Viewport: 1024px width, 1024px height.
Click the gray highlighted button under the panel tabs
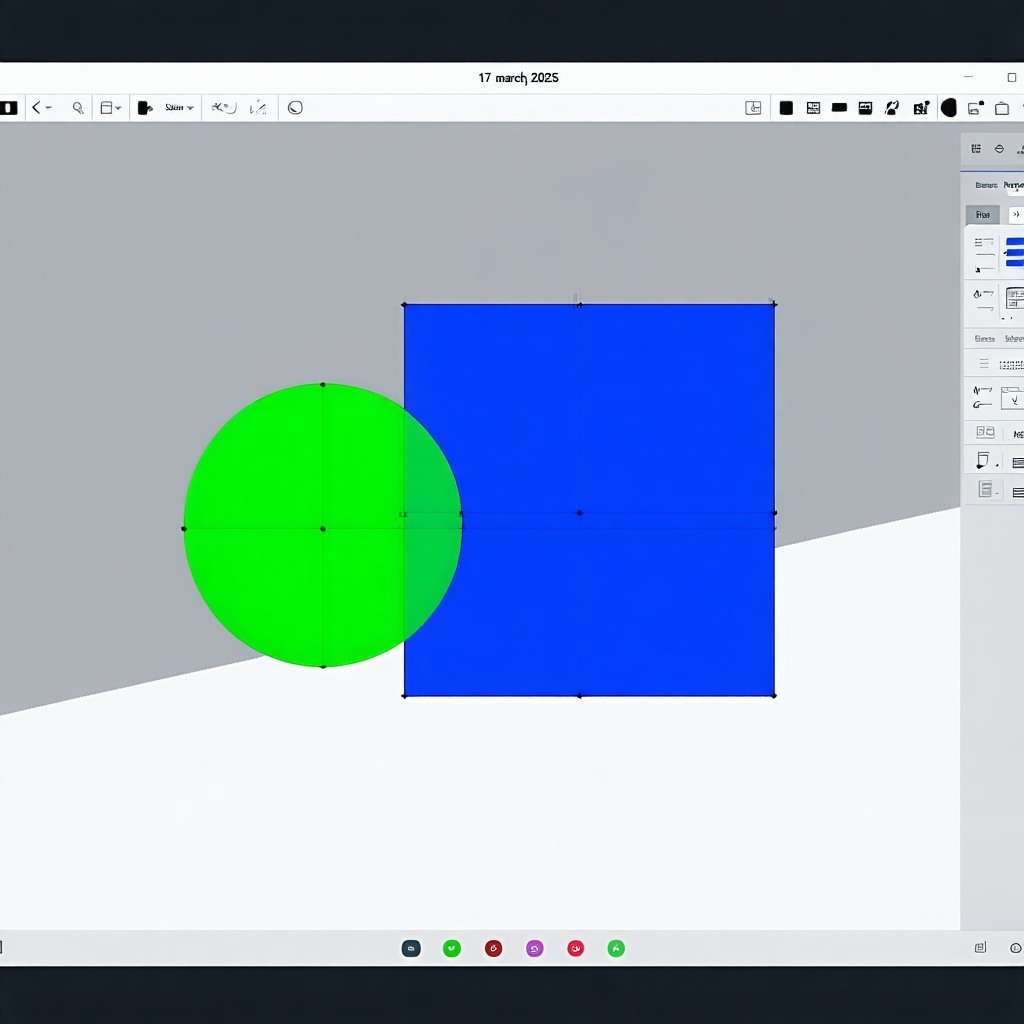pos(982,215)
